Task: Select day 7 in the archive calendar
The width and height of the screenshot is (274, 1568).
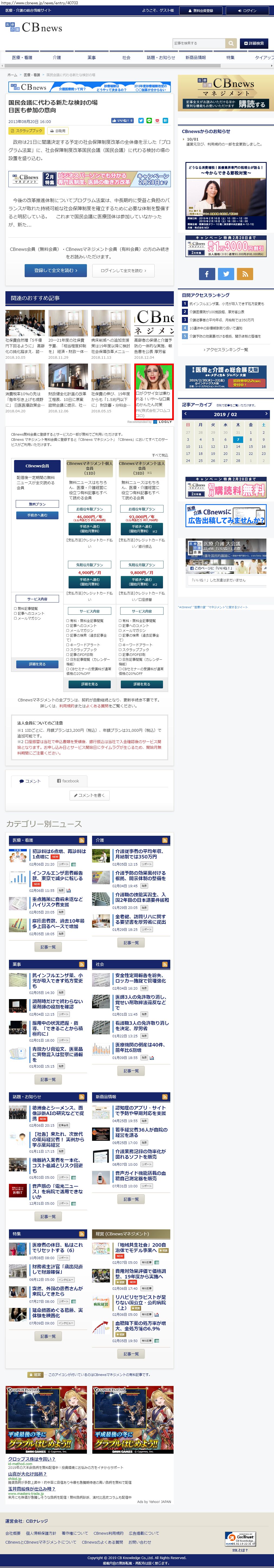Action: click(x=238, y=439)
